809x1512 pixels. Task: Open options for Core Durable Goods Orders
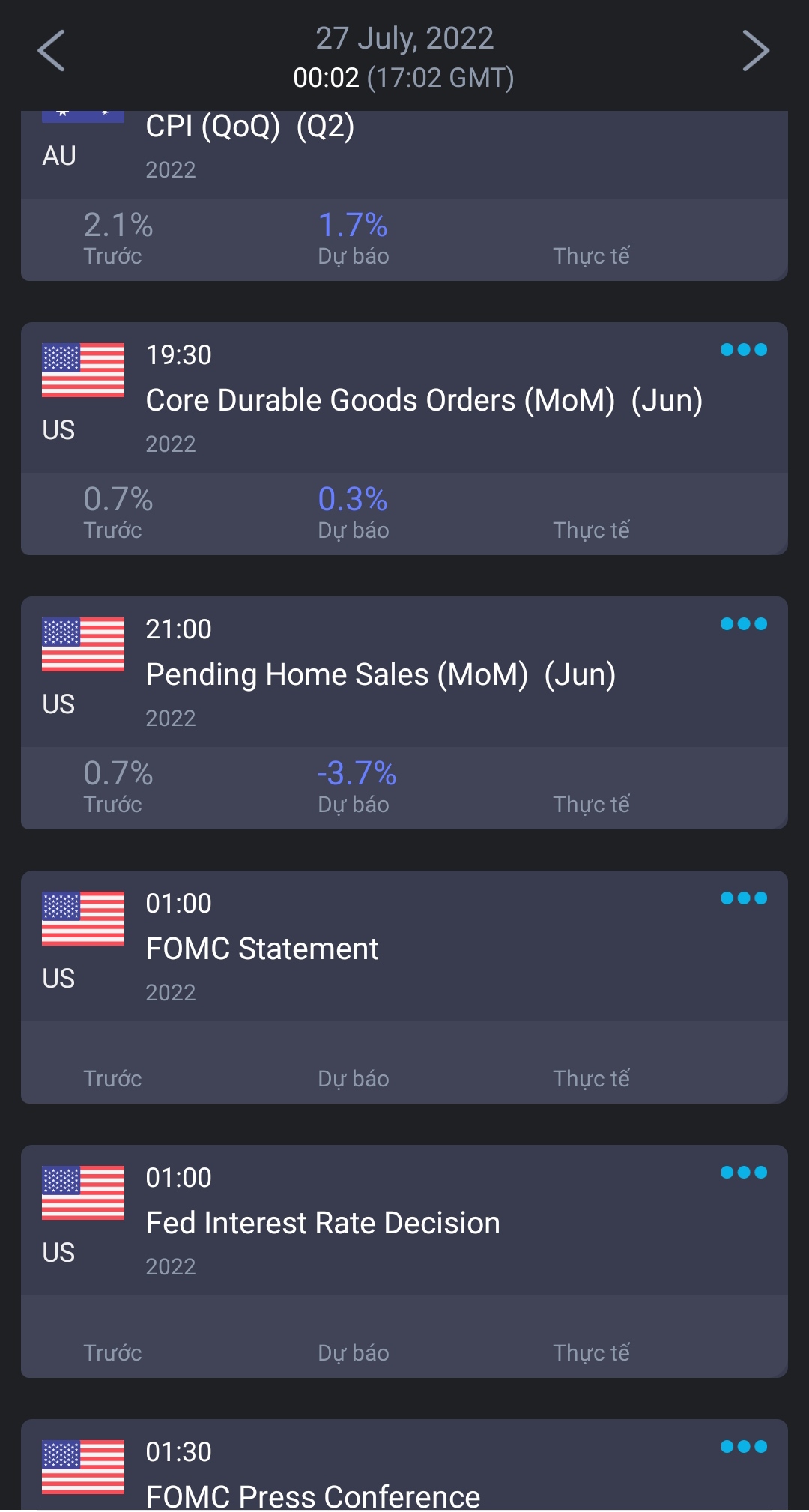coord(743,350)
